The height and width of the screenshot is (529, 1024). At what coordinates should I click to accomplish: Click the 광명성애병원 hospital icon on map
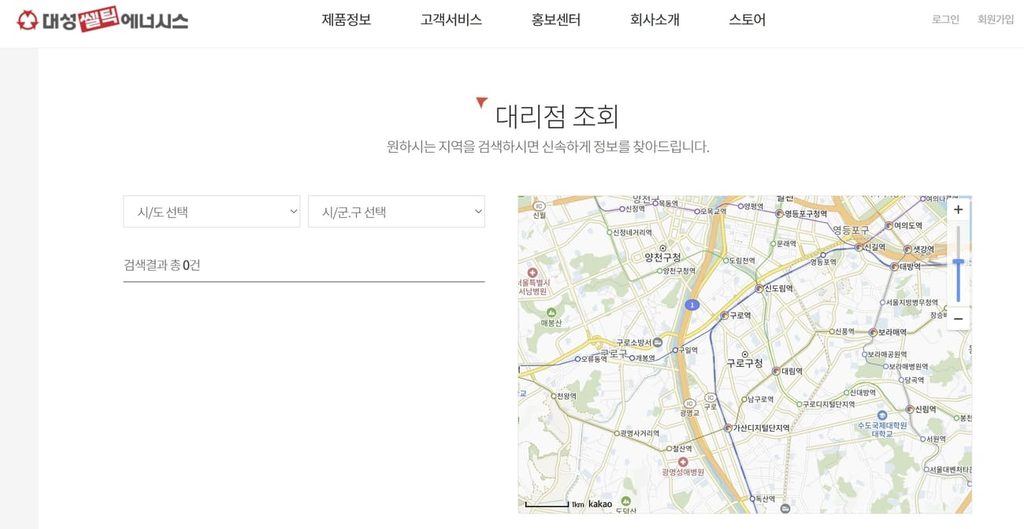point(683,462)
